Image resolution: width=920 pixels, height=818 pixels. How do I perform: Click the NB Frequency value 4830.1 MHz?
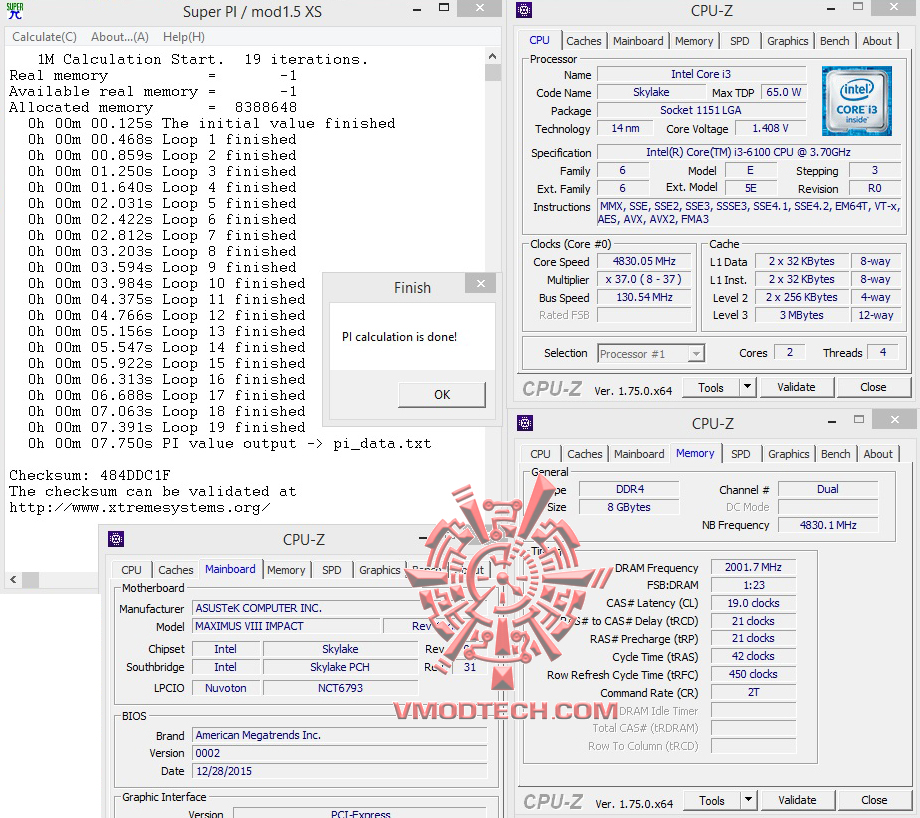coord(827,525)
